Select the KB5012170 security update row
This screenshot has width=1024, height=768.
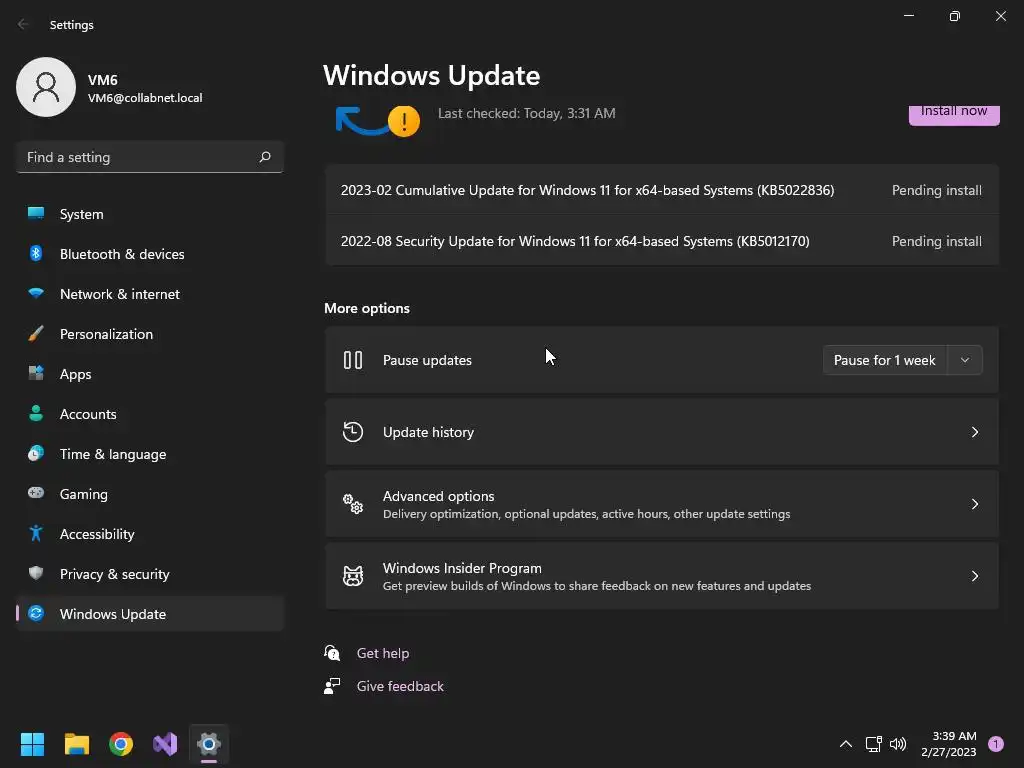click(x=662, y=241)
